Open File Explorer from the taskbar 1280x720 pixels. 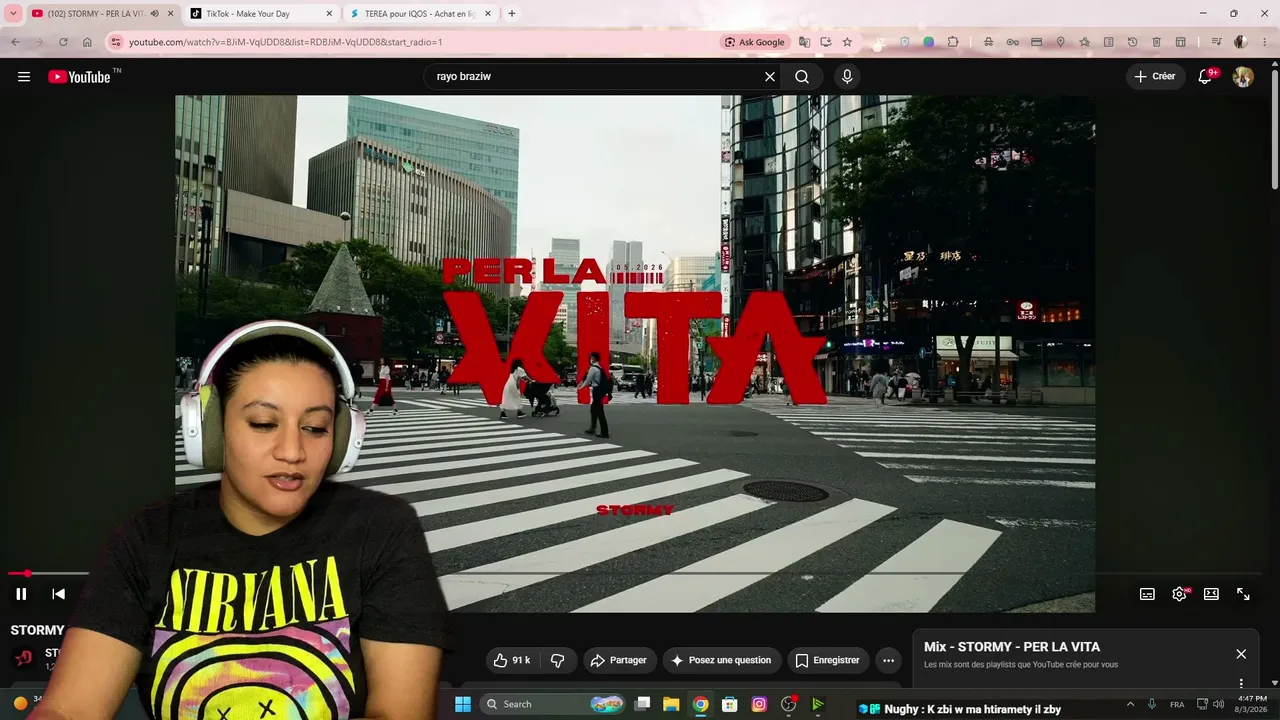tap(671, 704)
